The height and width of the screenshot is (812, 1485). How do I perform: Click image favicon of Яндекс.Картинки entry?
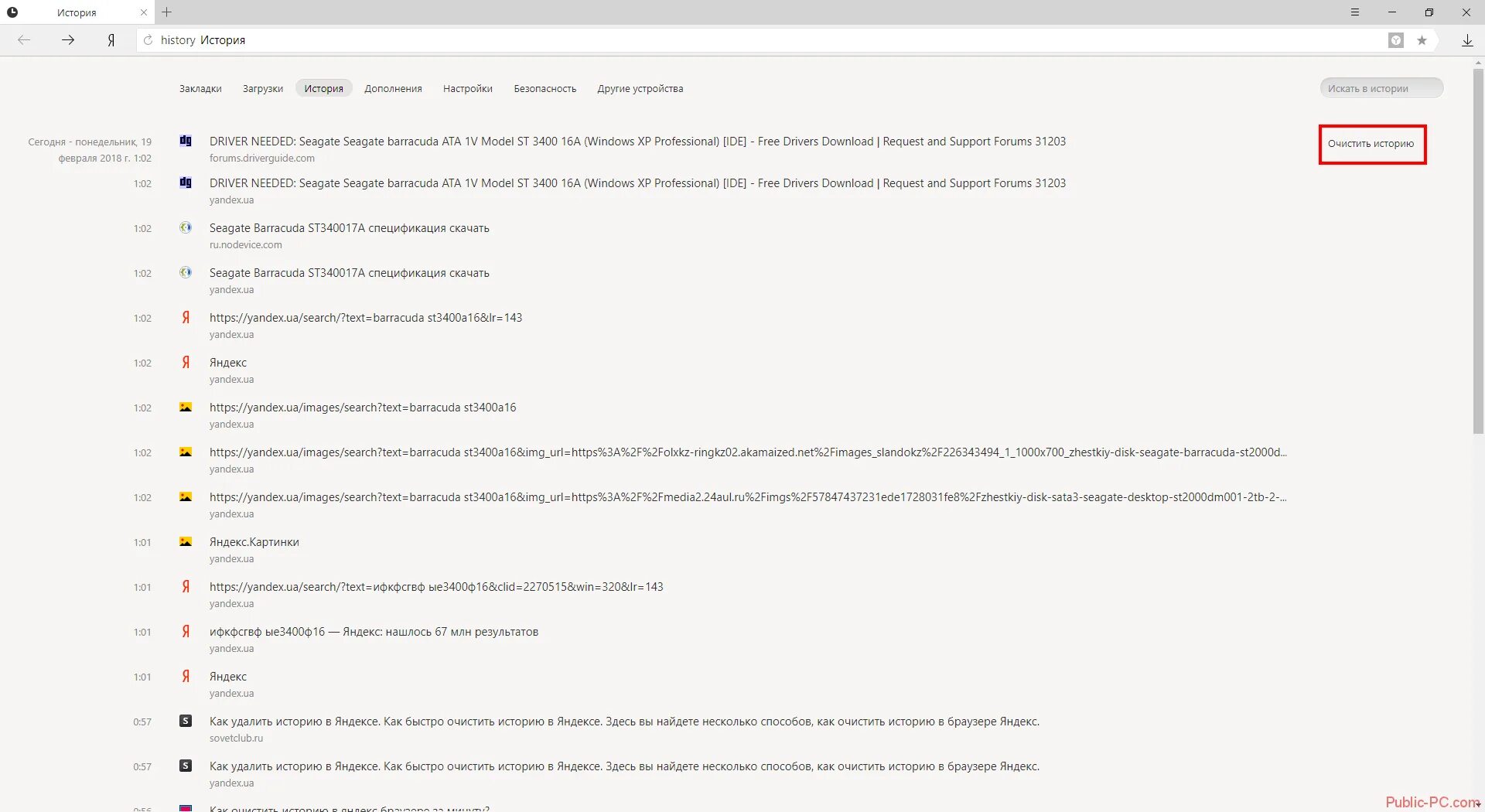[186, 541]
